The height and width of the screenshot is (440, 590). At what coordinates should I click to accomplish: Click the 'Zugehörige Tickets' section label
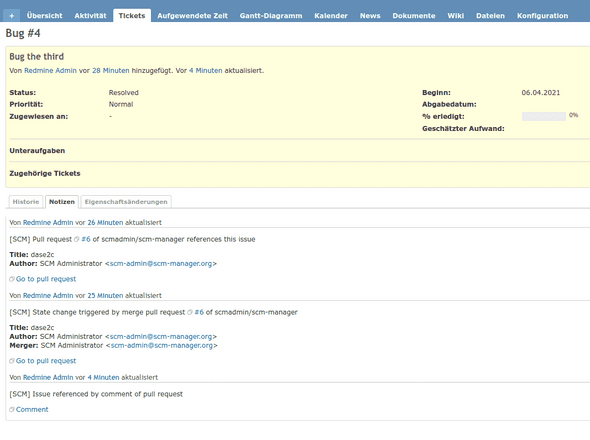[x=45, y=174]
